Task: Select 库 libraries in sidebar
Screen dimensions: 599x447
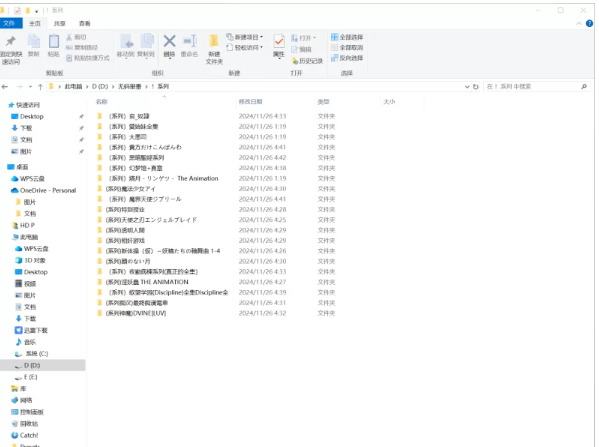Action: point(19,389)
